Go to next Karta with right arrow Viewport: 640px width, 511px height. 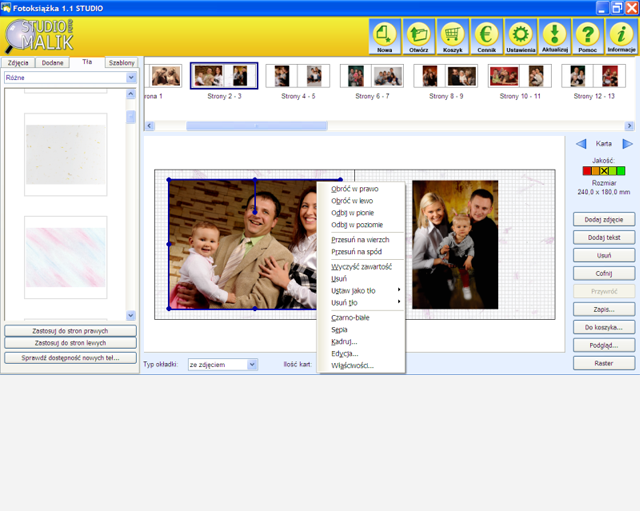point(628,144)
